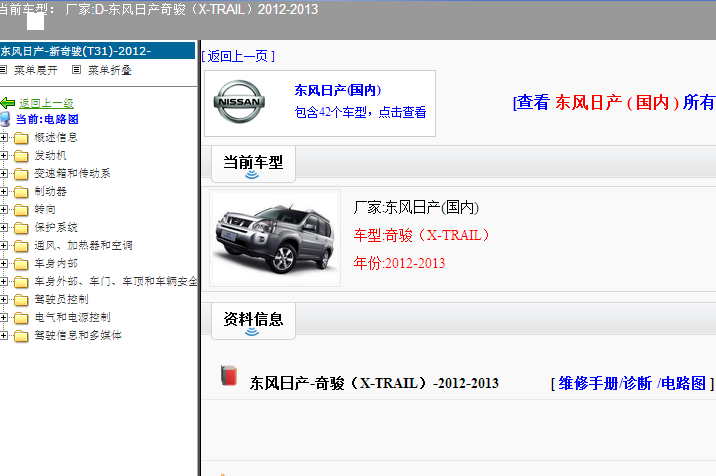Expand the 电气和电源控制 tree node
The image size is (716, 476).
4,317
